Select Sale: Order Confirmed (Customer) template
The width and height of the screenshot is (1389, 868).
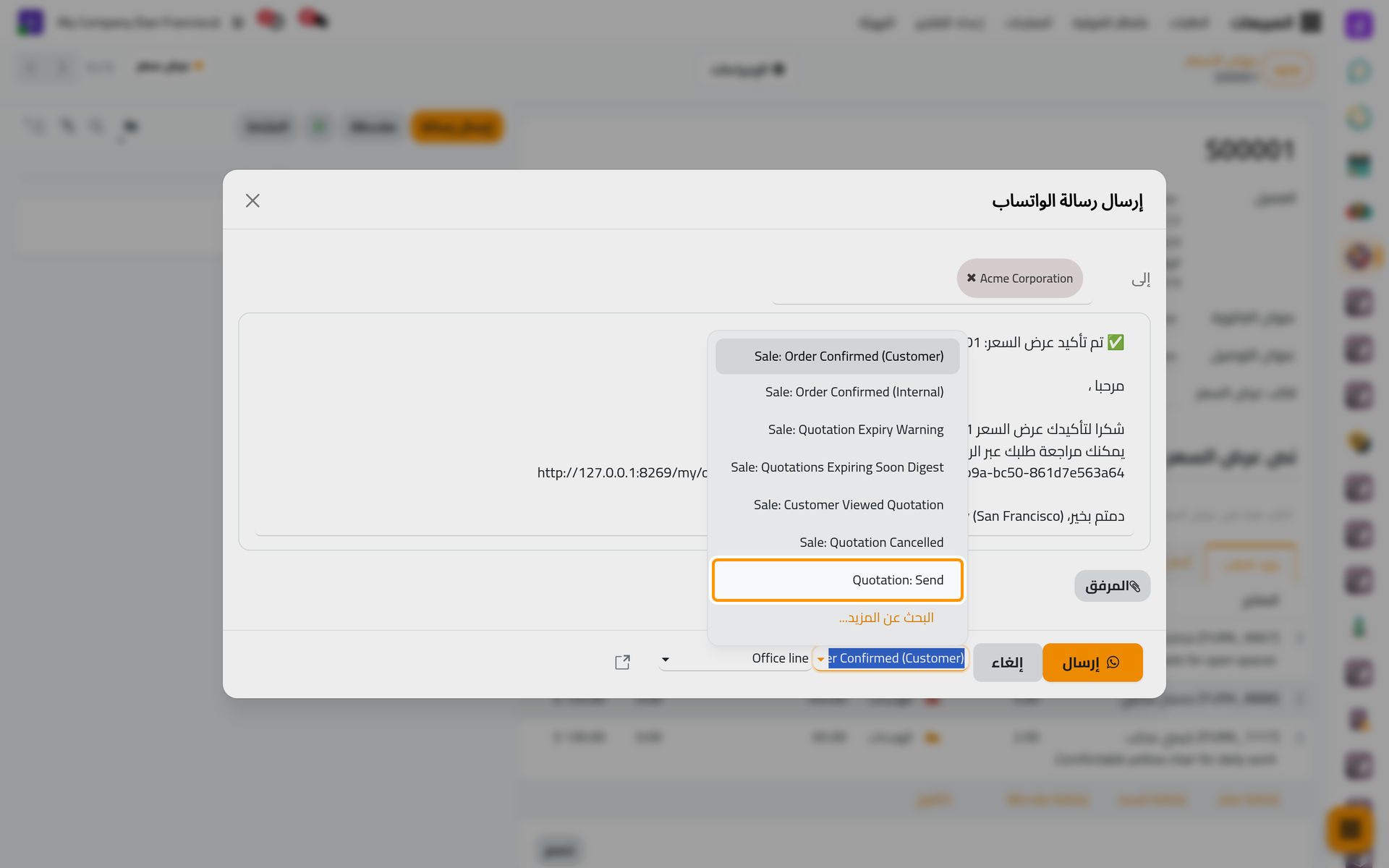tap(837, 356)
